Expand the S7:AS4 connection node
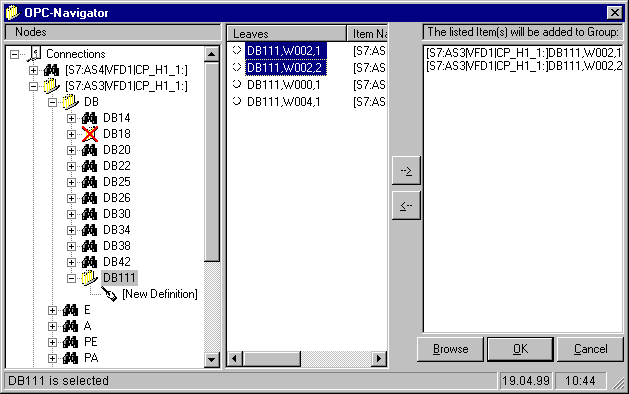 click(34, 70)
